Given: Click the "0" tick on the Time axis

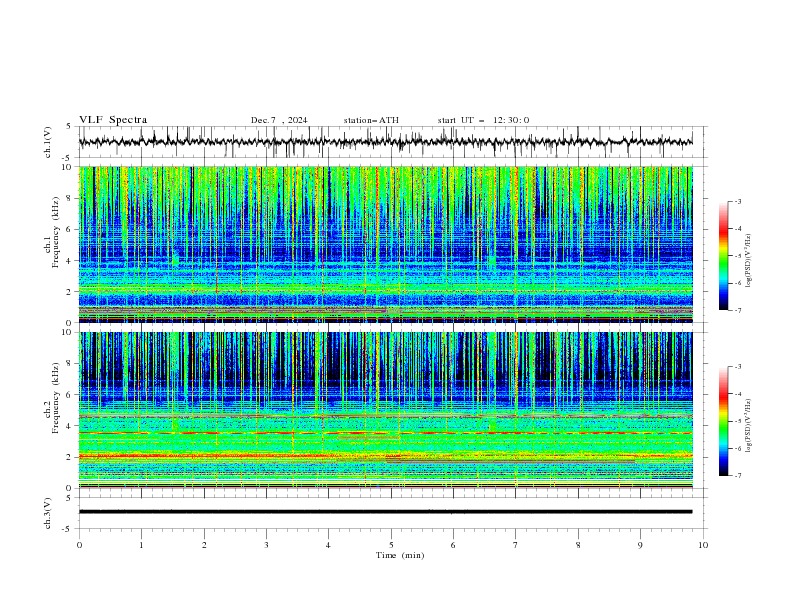Looking at the screenshot, I should point(79,545).
